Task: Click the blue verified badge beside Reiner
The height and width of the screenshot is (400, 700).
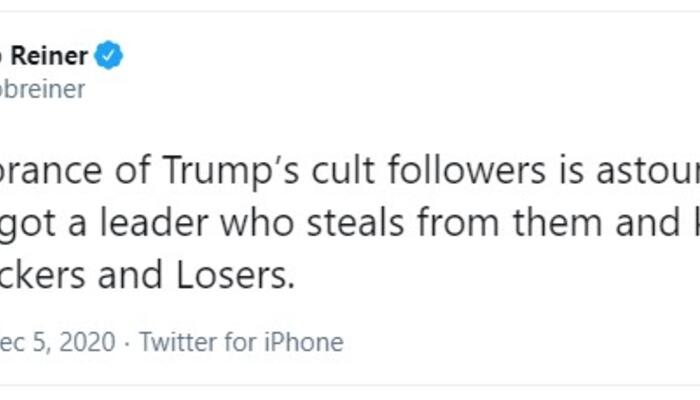Action: pos(110,56)
